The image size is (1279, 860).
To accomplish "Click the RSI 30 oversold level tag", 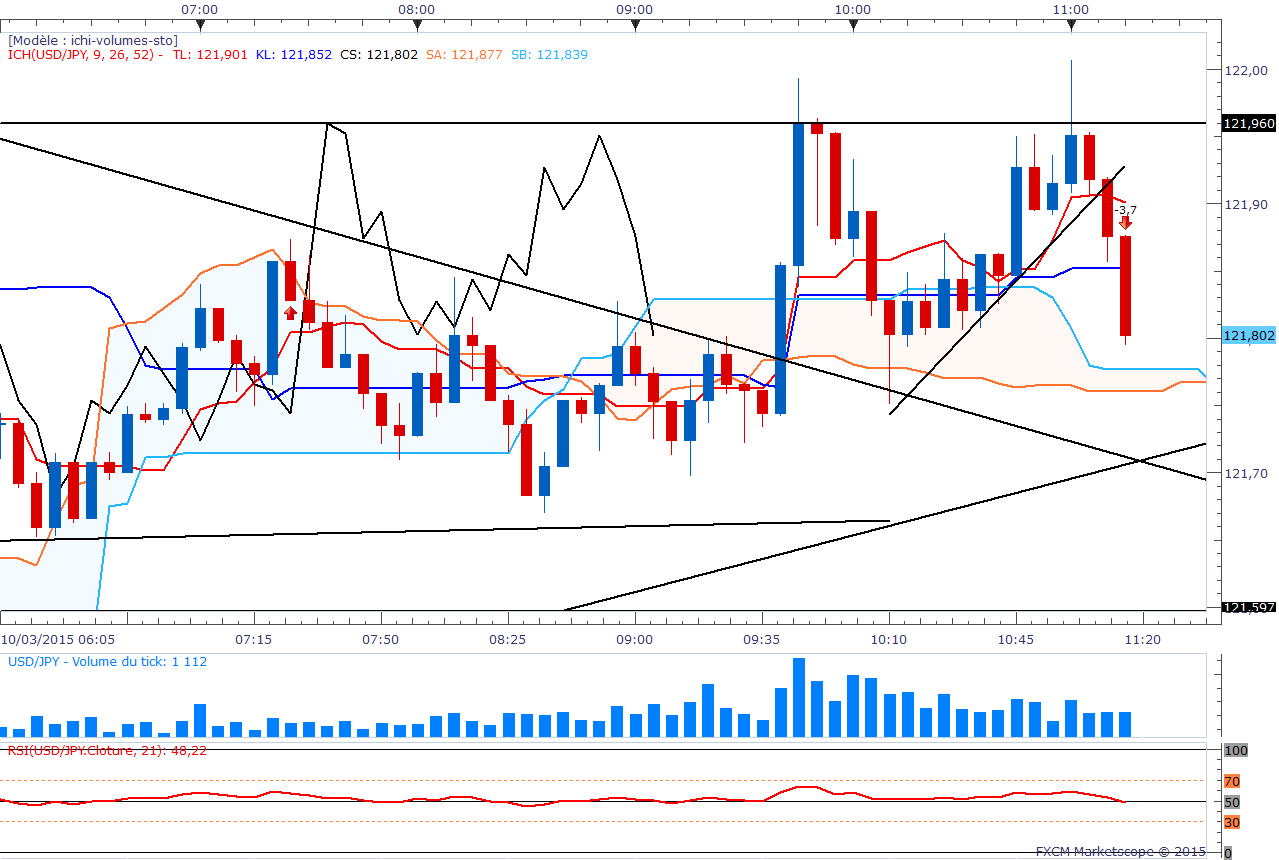I will pos(1232,822).
